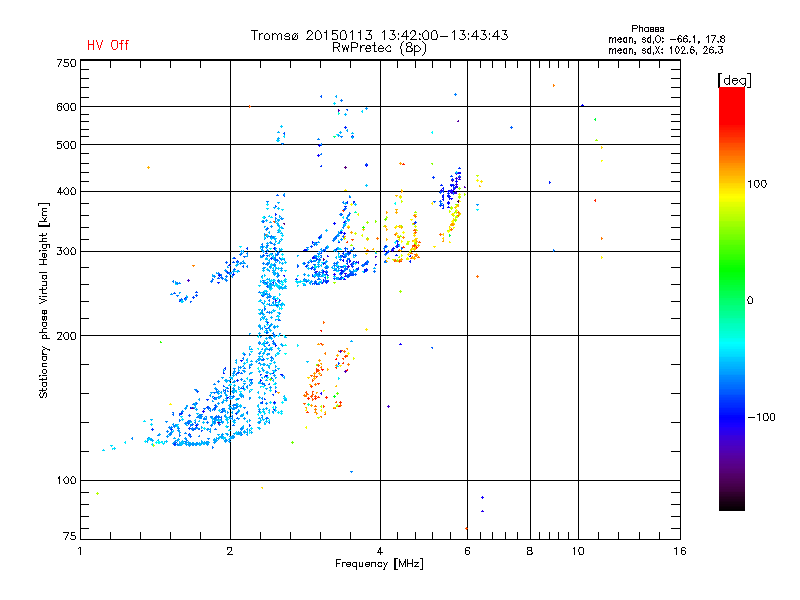This screenshot has height=600, width=800.
Task: Click the '[deg]' colorbar unit label
Action: (x=734, y=80)
